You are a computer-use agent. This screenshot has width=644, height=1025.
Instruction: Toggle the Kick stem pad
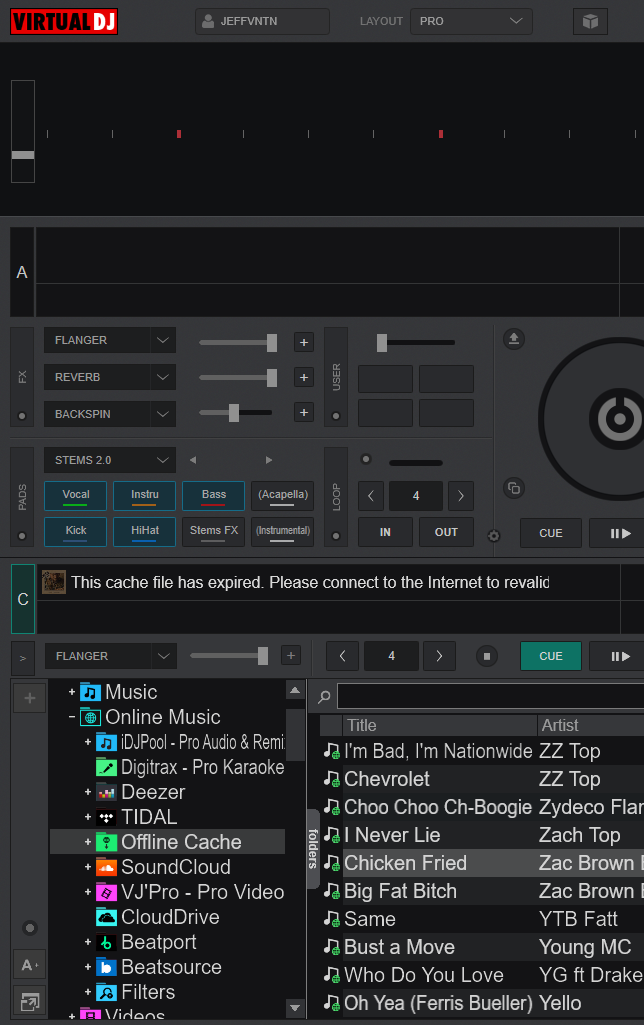coord(75,531)
